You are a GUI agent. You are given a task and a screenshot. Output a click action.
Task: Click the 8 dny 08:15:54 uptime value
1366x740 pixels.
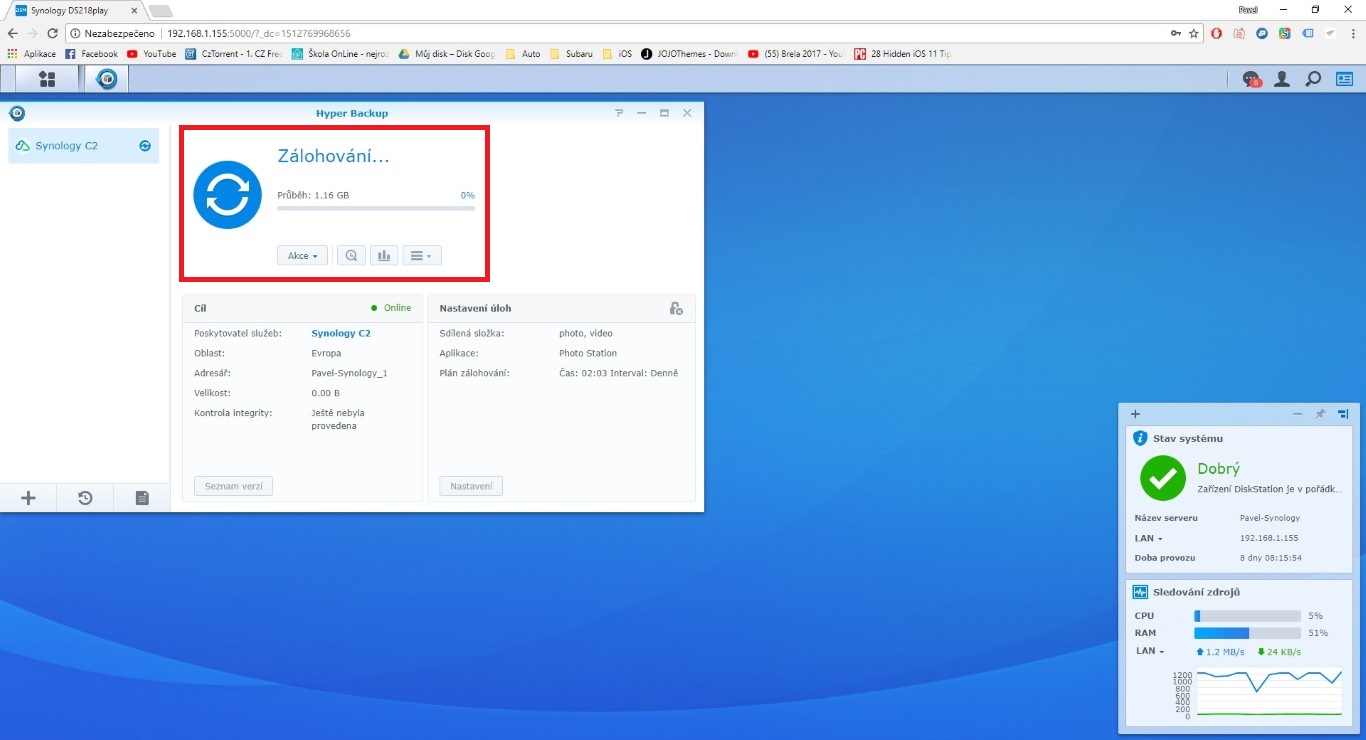coord(1270,557)
